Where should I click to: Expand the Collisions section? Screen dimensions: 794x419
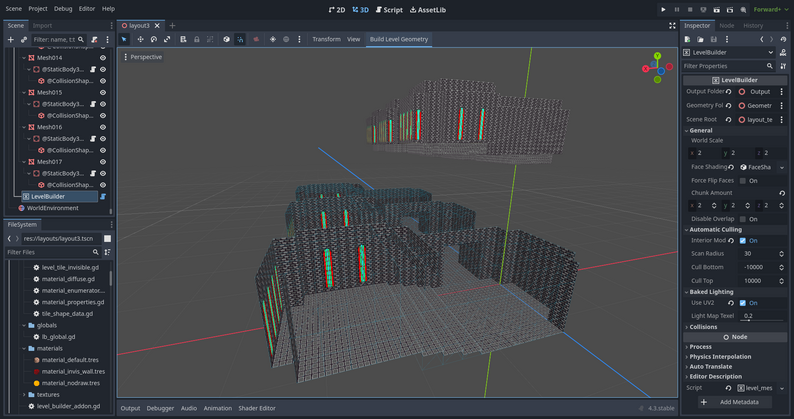point(735,327)
